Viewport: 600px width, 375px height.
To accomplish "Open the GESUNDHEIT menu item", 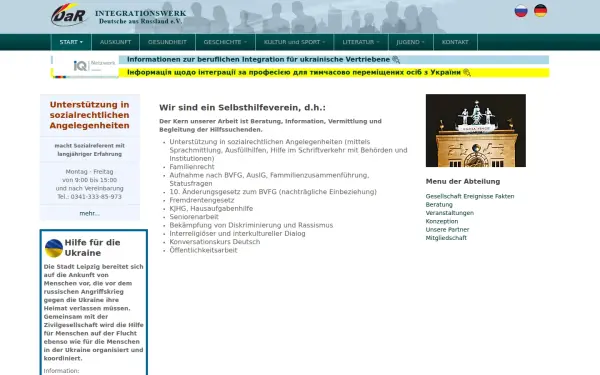I will coord(167,42).
